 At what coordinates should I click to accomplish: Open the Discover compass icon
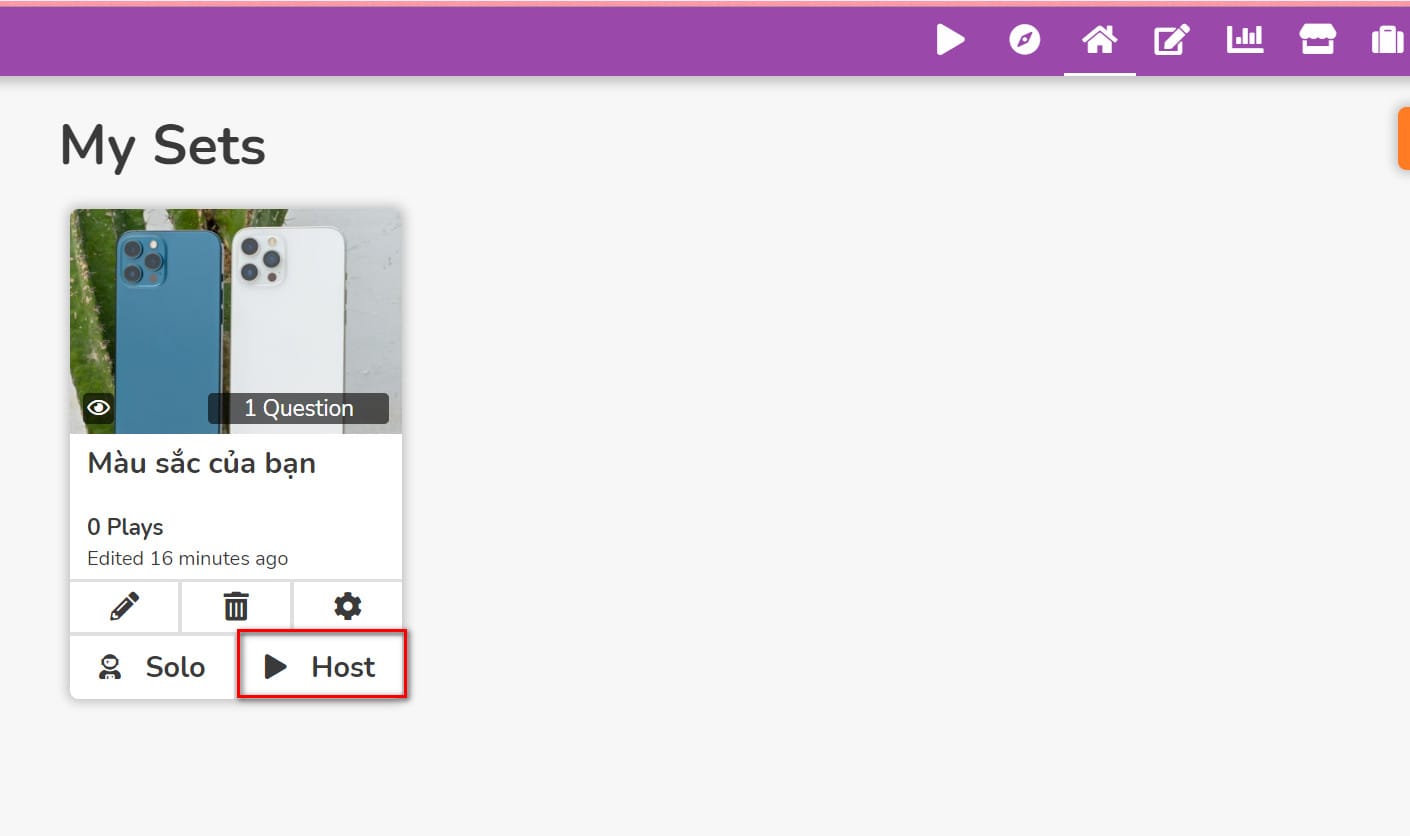pos(1025,40)
